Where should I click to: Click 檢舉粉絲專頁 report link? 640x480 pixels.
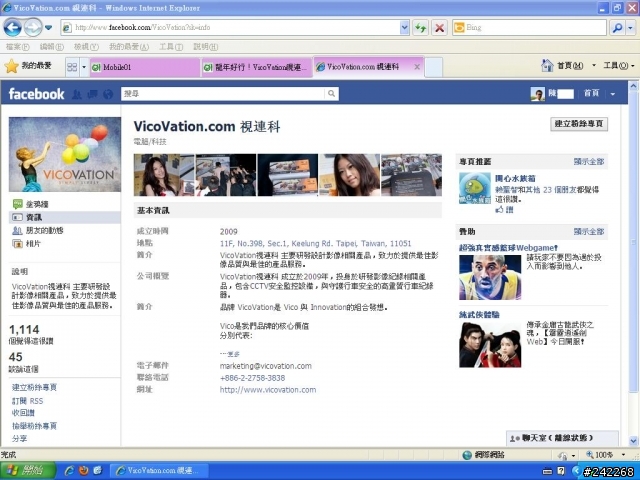pyautogui.click(x=34, y=426)
